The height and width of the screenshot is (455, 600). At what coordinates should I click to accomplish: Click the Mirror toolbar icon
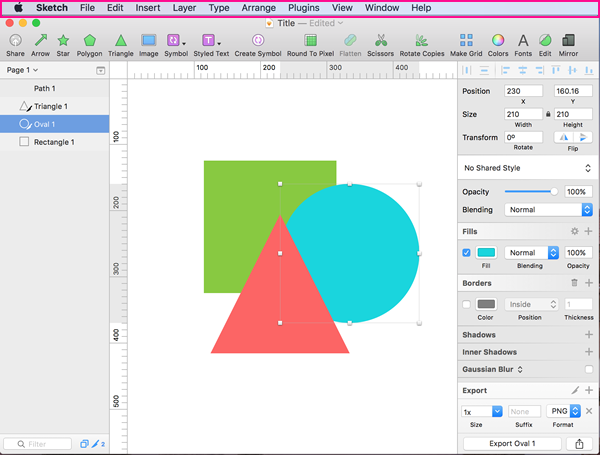coord(568,41)
